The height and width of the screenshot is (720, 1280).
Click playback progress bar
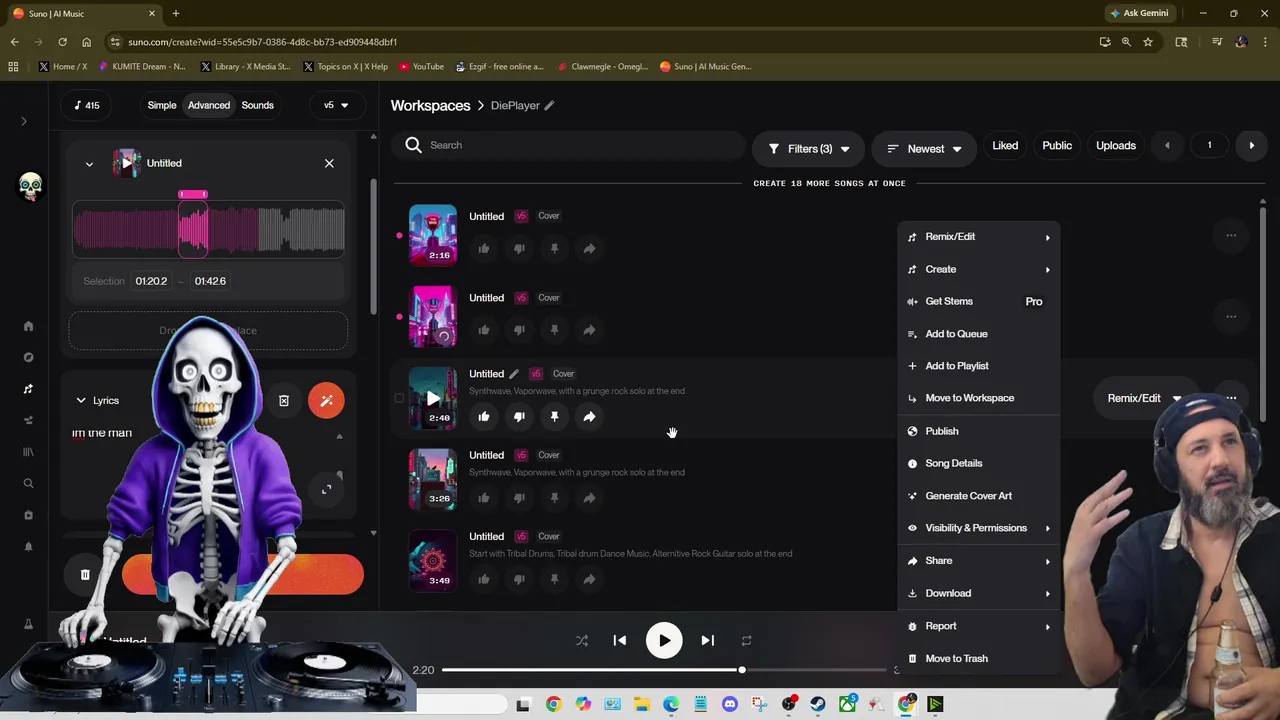[665, 670]
